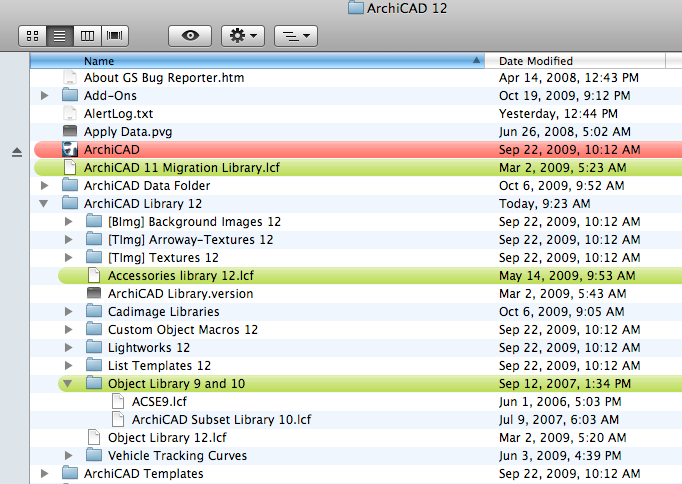Select the file name 'AlertLog.txt'
Viewport: 682px width, 484px height.
pyautogui.click(x=118, y=114)
